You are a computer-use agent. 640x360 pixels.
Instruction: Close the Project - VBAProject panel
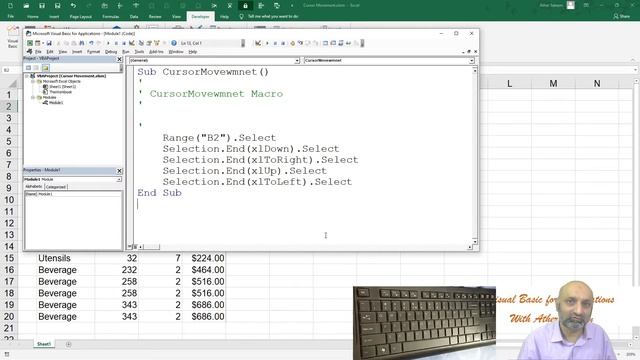click(119, 59)
